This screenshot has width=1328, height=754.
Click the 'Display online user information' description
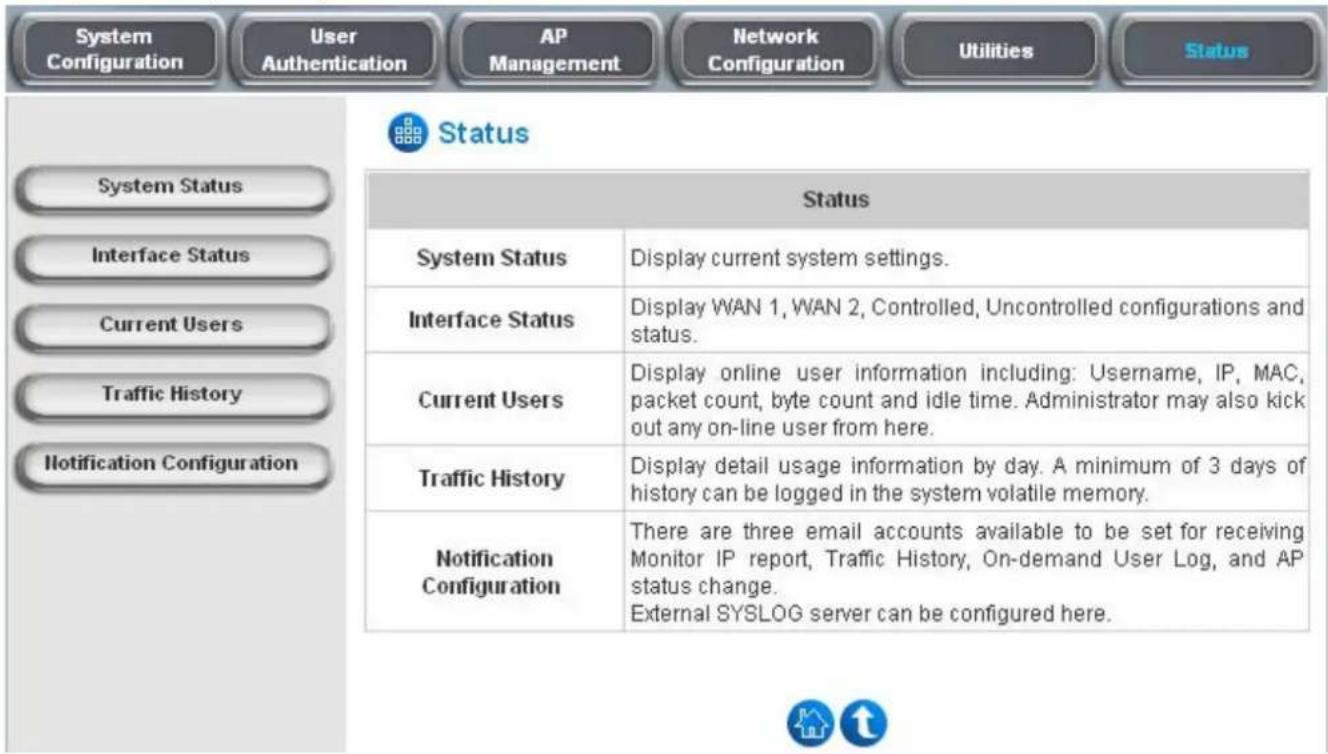click(x=967, y=400)
